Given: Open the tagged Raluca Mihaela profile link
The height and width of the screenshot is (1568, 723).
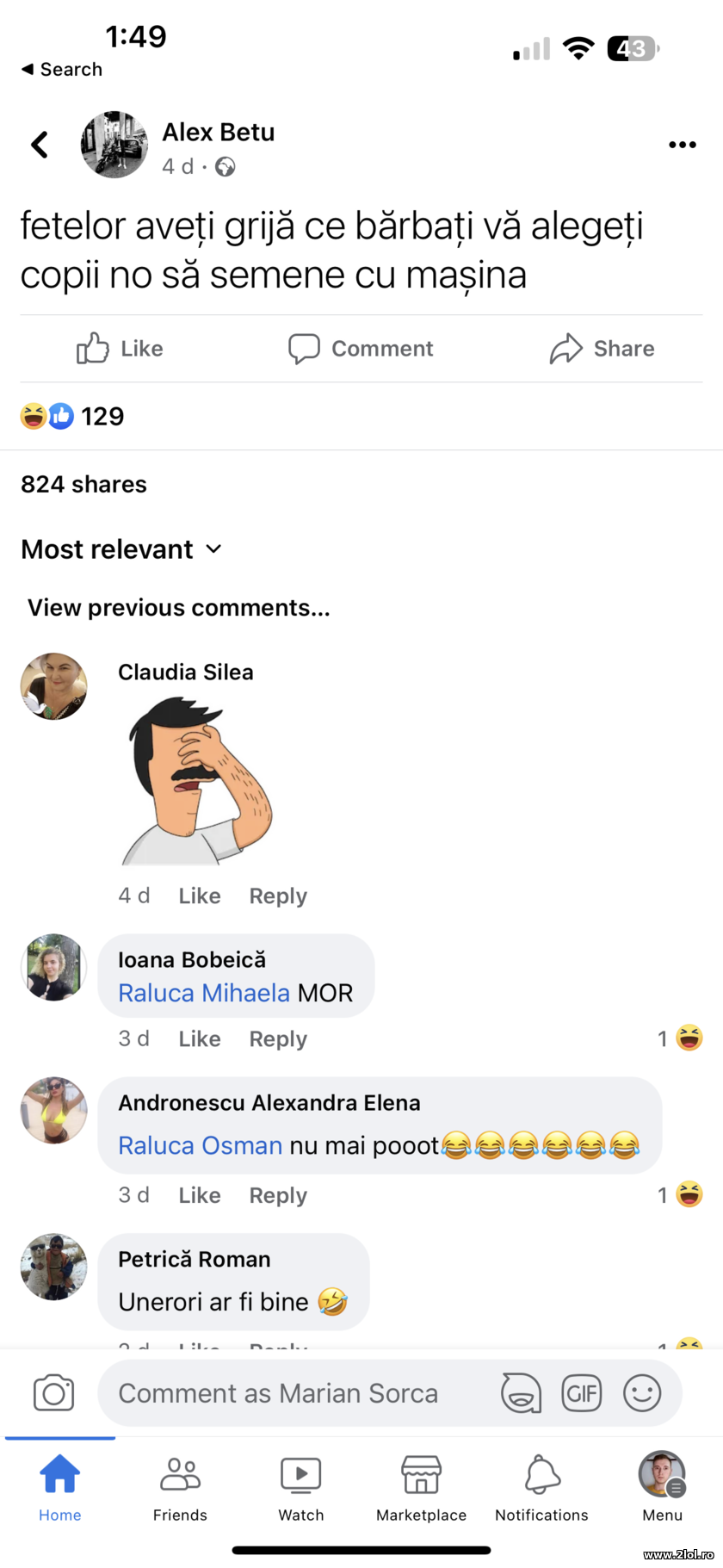Looking at the screenshot, I should pos(204,993).
